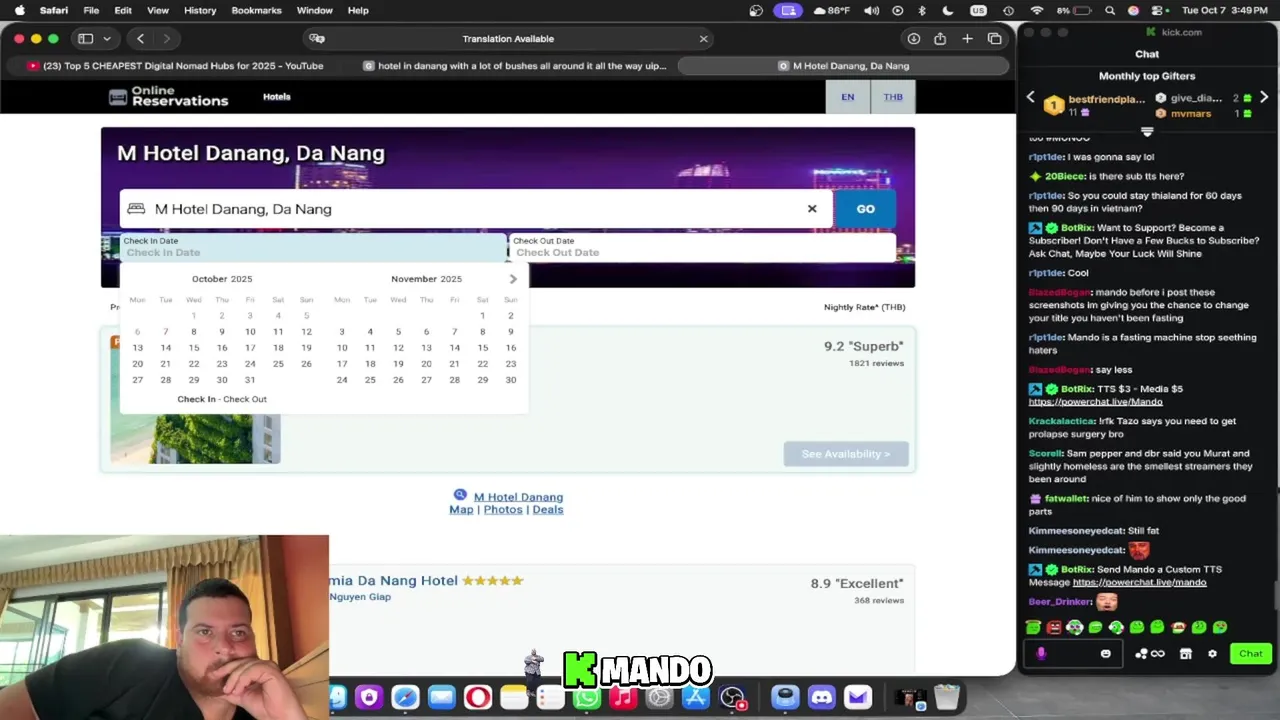The width and height of the screenshot is (1280, 720).
Task: Clear the M Hotel Danang search field
Action: 812,209
